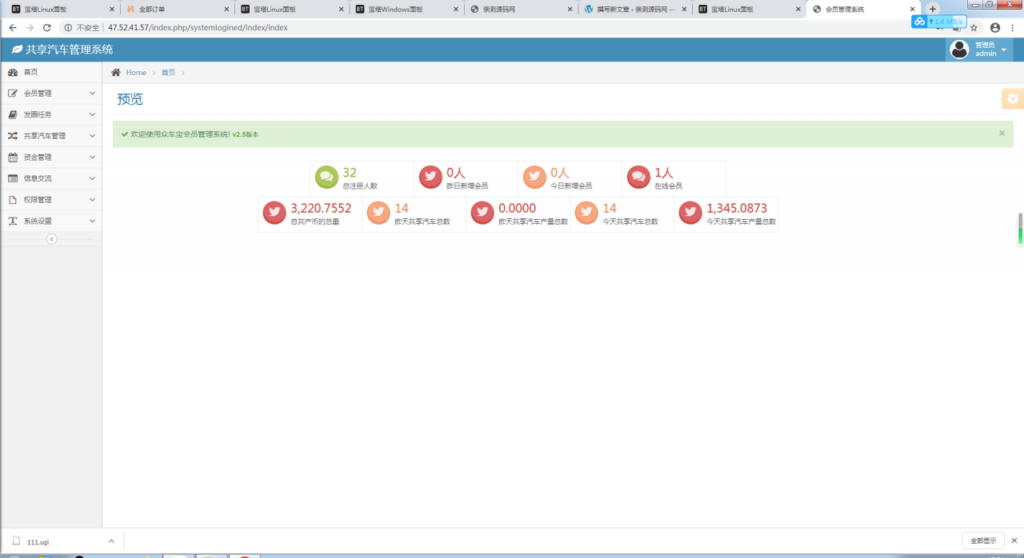
Task: Click the dashboard icon beside 首页
Action: [13, 72]
